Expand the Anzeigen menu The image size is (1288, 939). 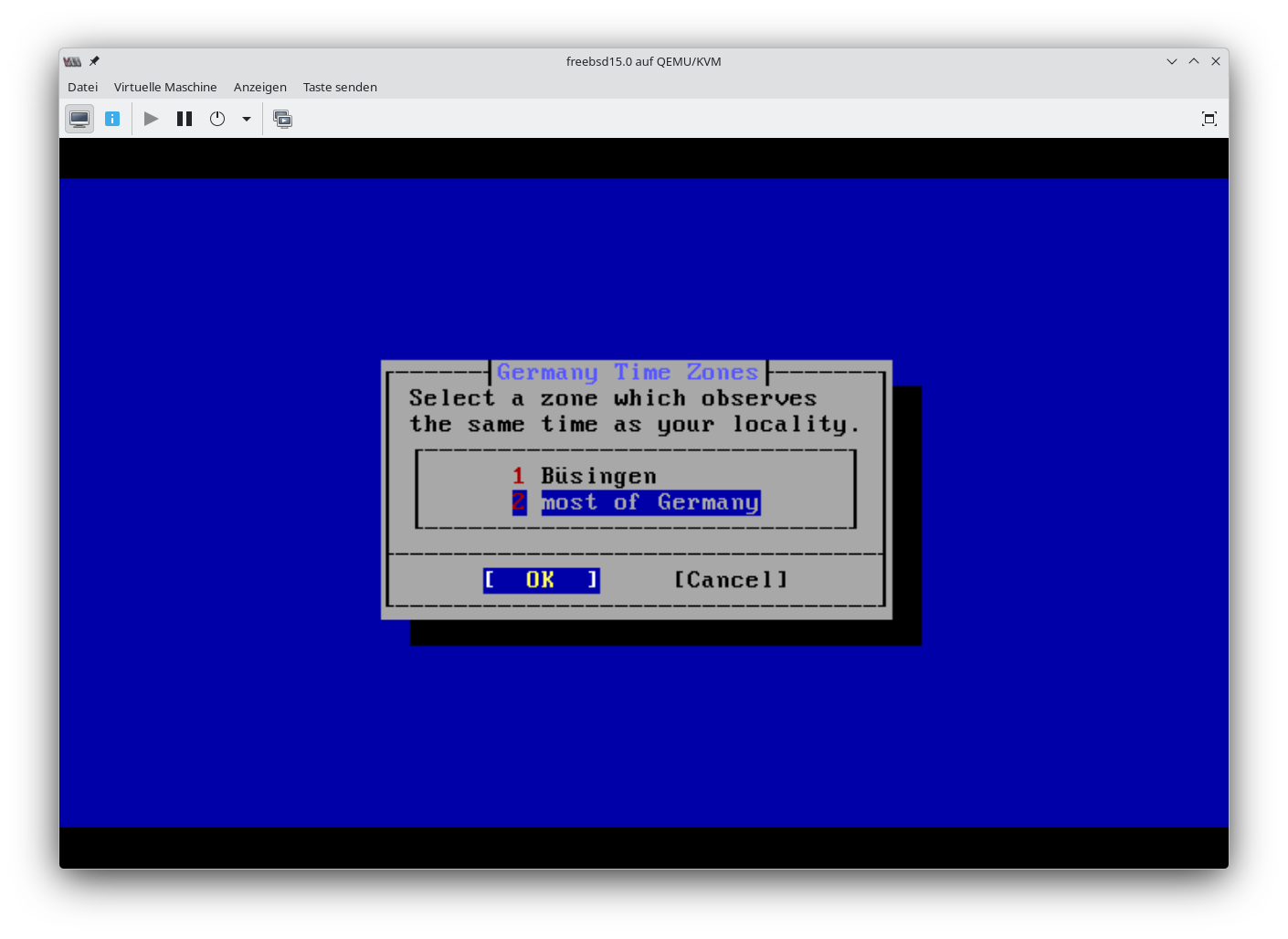tap(259, 87)
